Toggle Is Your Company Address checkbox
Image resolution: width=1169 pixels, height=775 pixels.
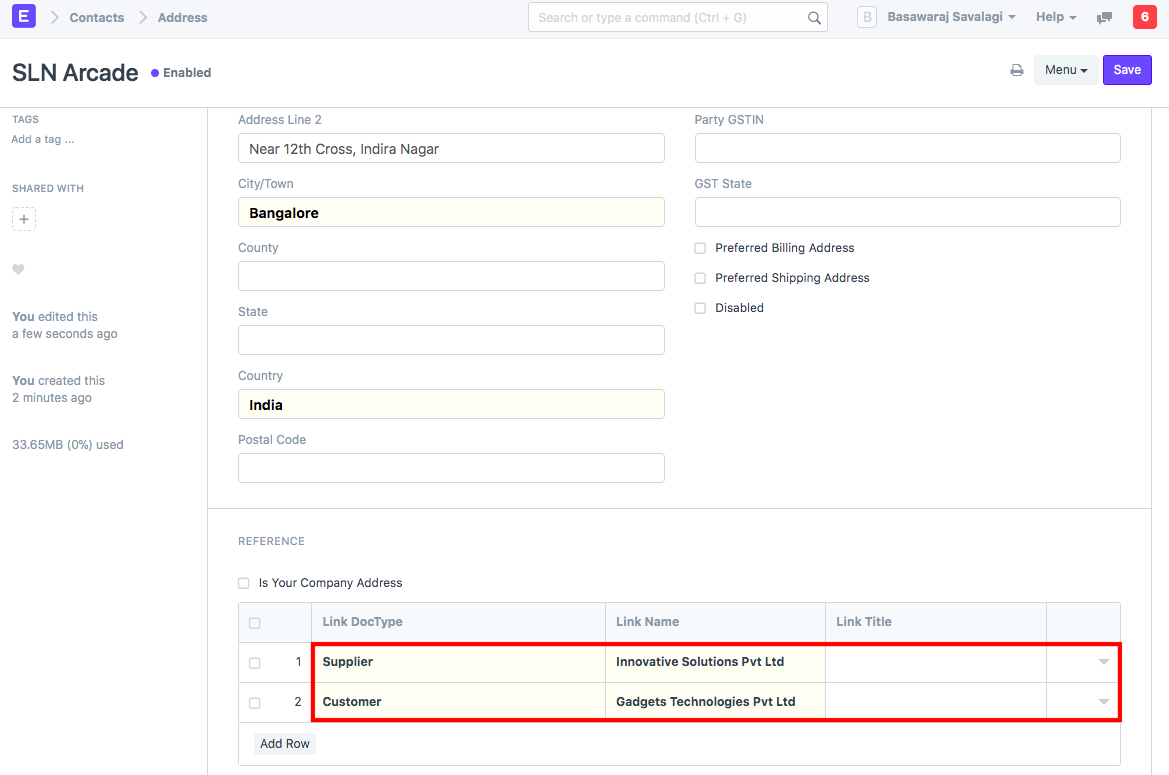pyautogui.click(x=244, y=583)
